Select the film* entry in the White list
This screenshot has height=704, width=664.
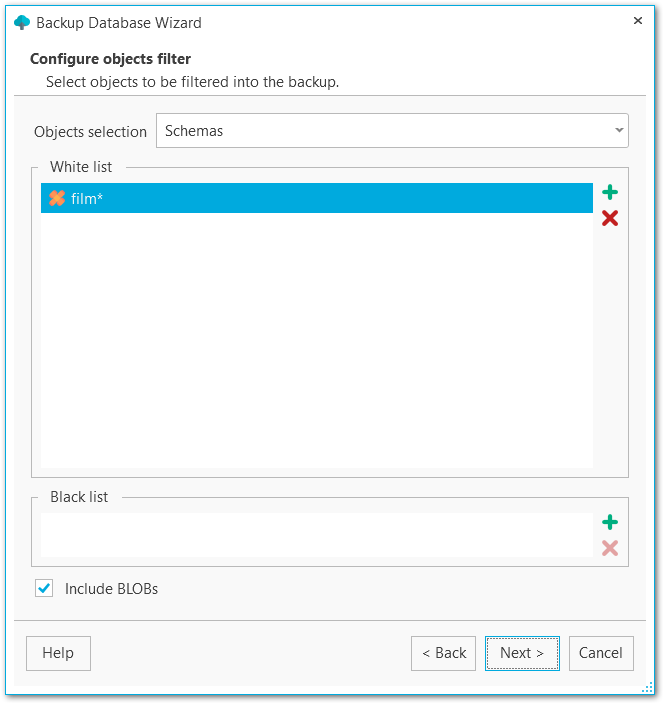(300, 198)
